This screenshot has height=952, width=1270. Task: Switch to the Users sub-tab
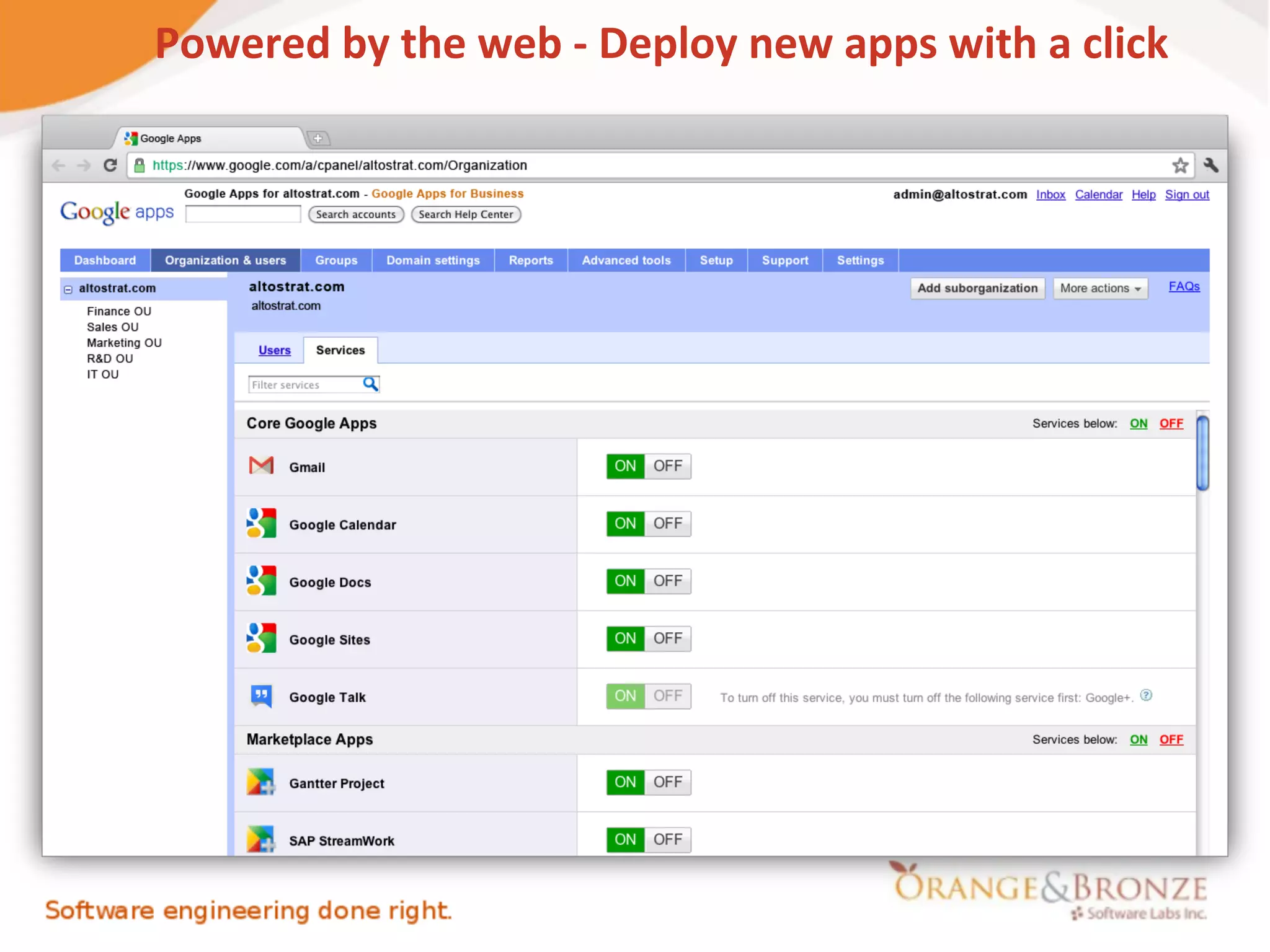(x=275, y=350)
